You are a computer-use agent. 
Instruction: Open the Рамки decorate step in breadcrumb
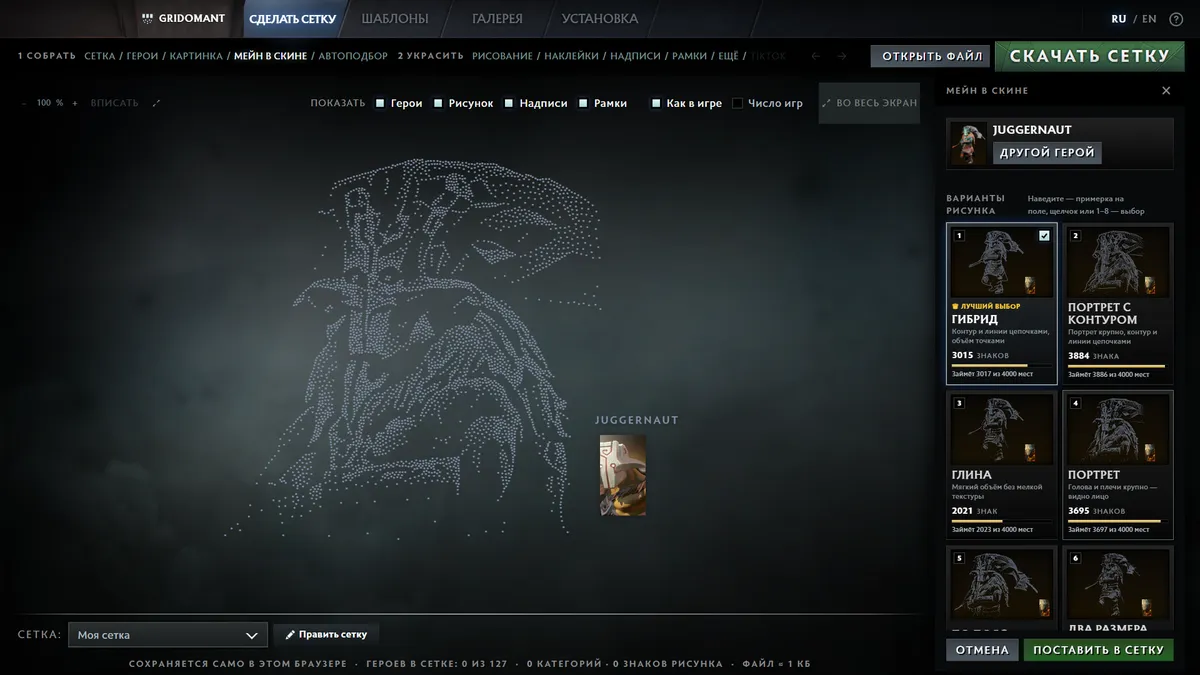tap(689, 56)
